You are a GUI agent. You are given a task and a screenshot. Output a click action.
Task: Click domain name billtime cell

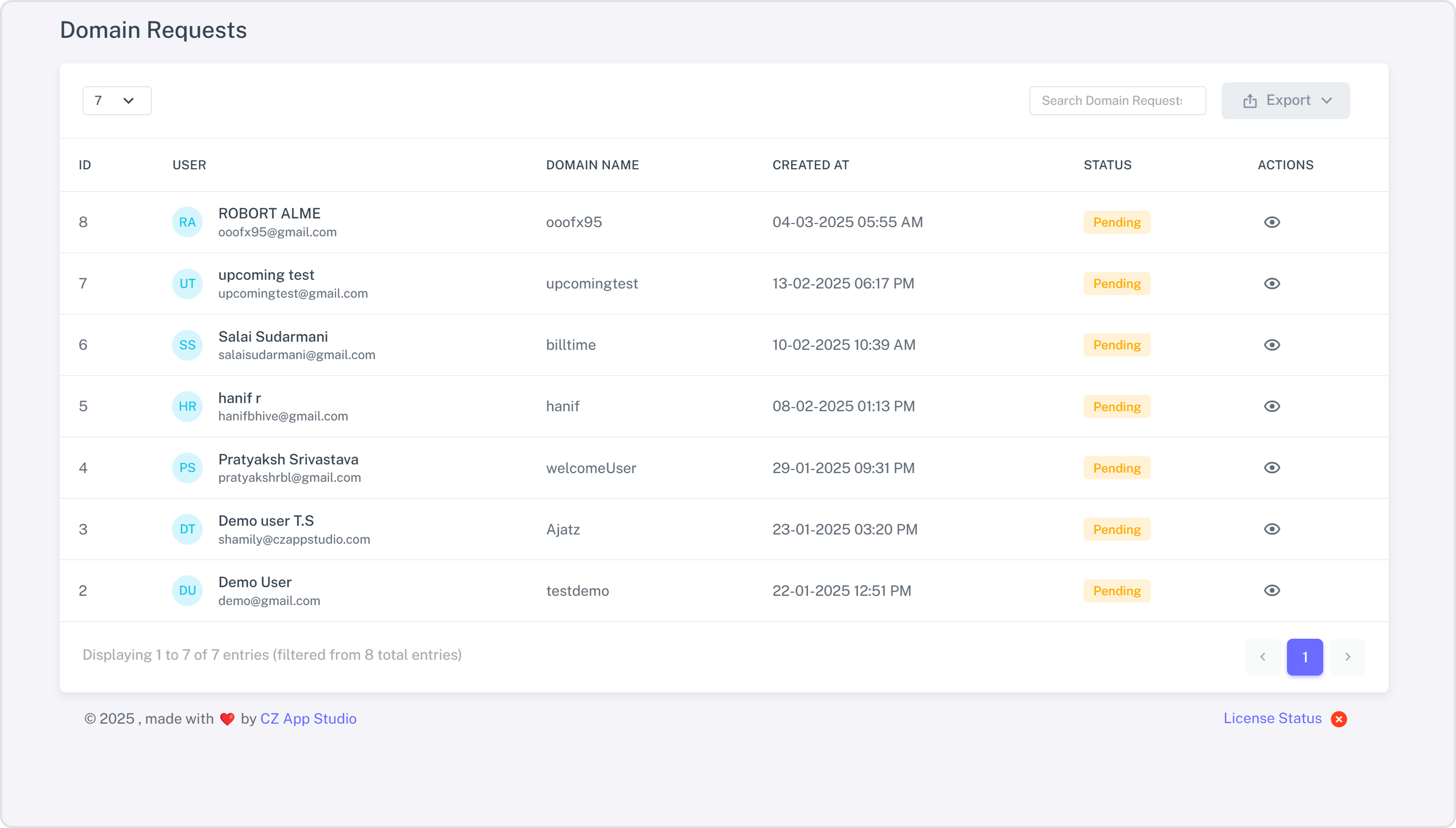pos(571,345)
